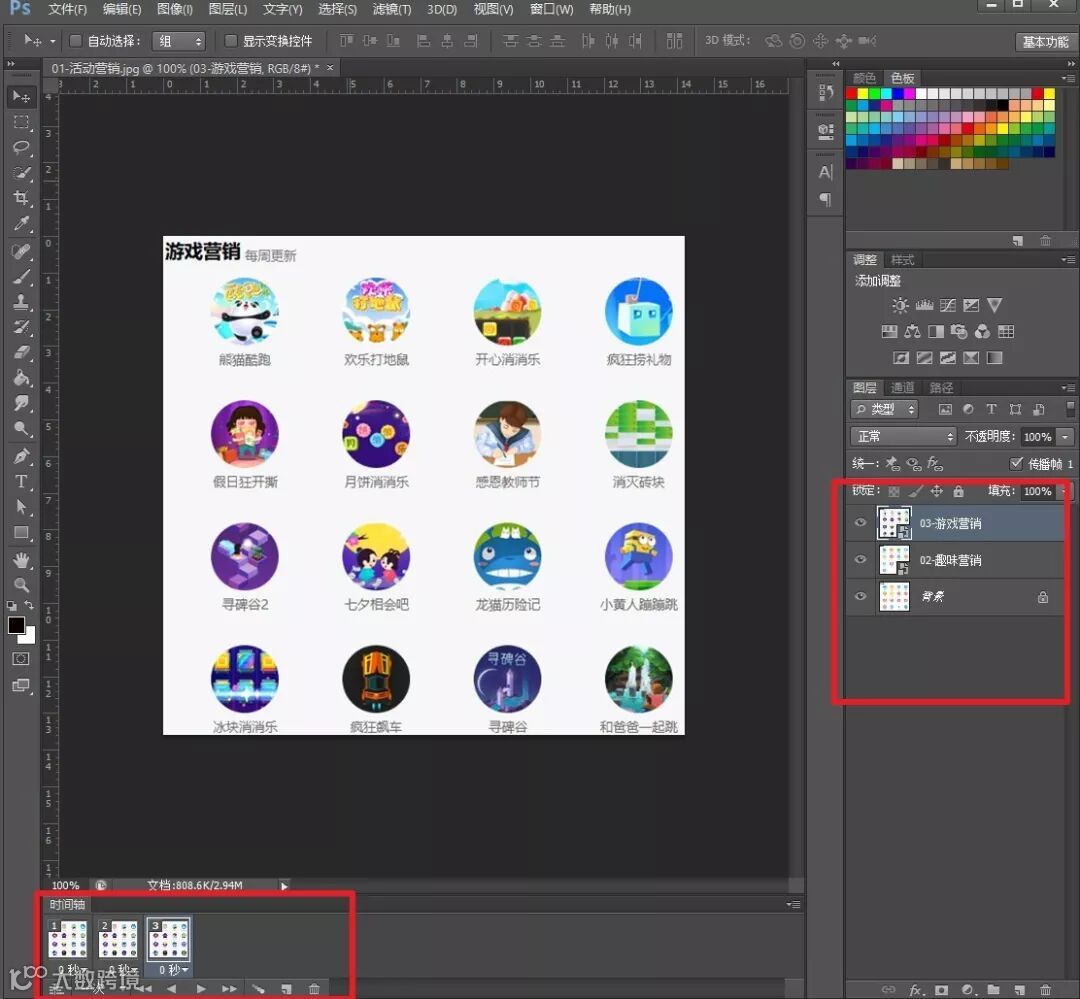Add a Levels adjustment
Screen dimensions: 1080x999
(x=924, y=305)
